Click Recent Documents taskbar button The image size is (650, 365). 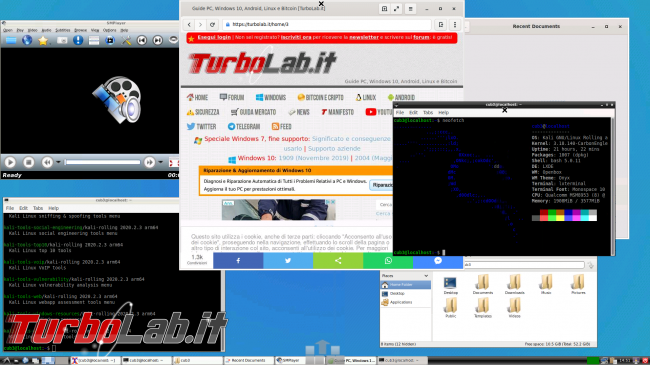(248, 360)
